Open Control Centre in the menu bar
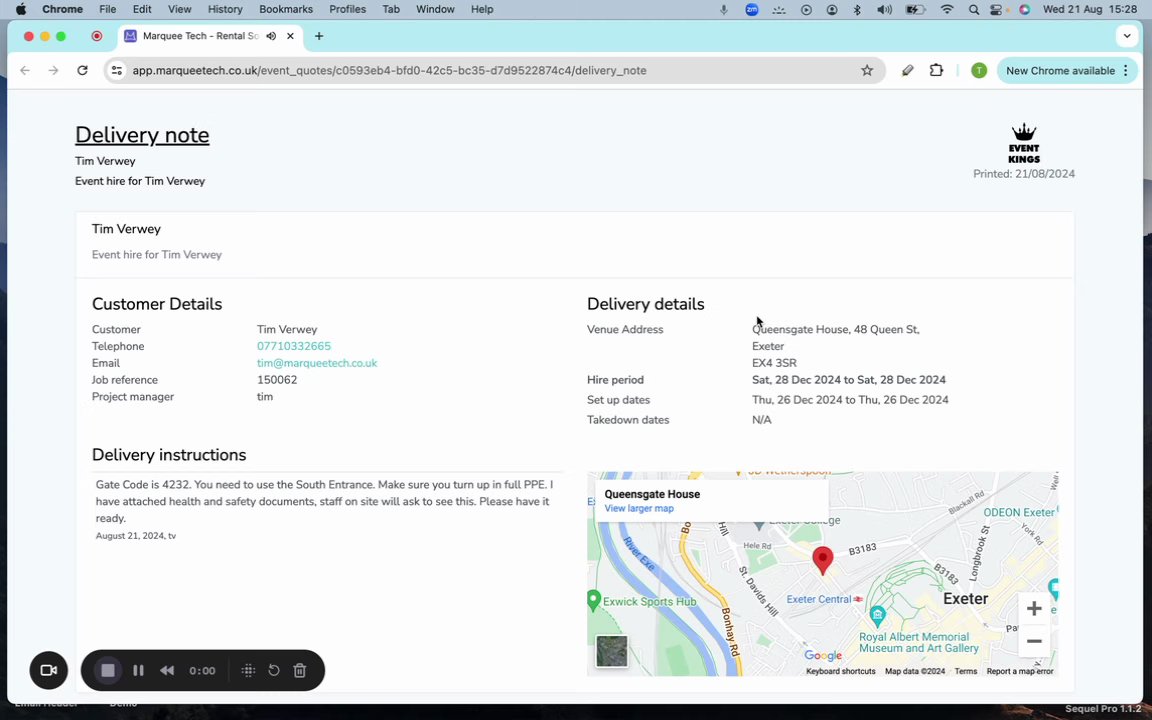The height and width of the screenshot is (720, 1152). pos(996,10)
